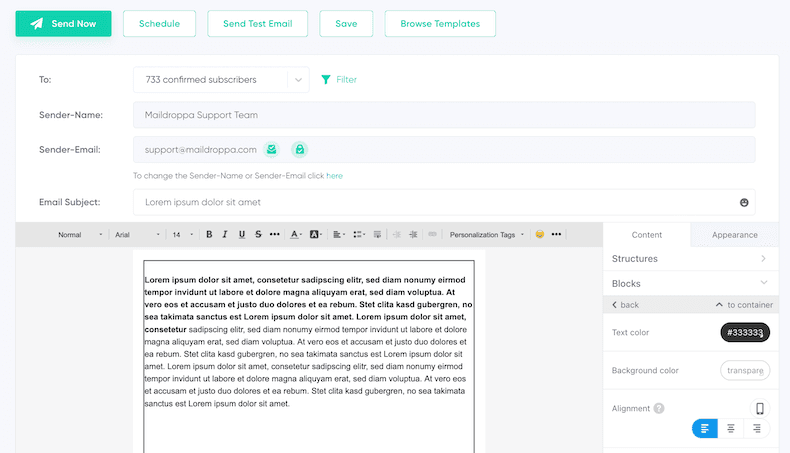This screenshot has height=453, width=790.
Task: Open the text highlight color picker
Action: pos(315,234)
